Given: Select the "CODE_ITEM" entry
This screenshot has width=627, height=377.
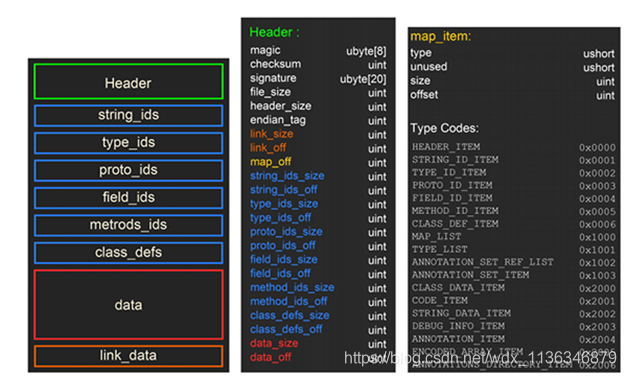Looking at the screenshot, I should pos(439,300).
